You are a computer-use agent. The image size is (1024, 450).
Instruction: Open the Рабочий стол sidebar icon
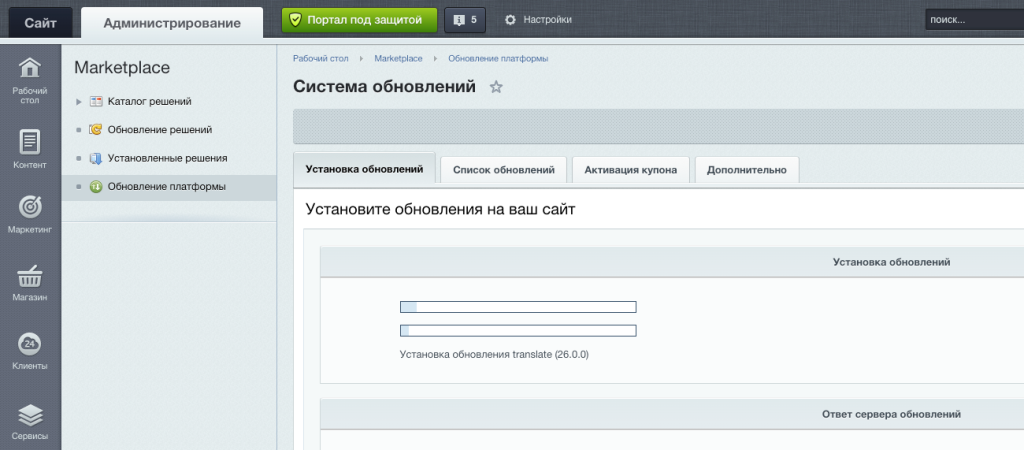point(30,68)
